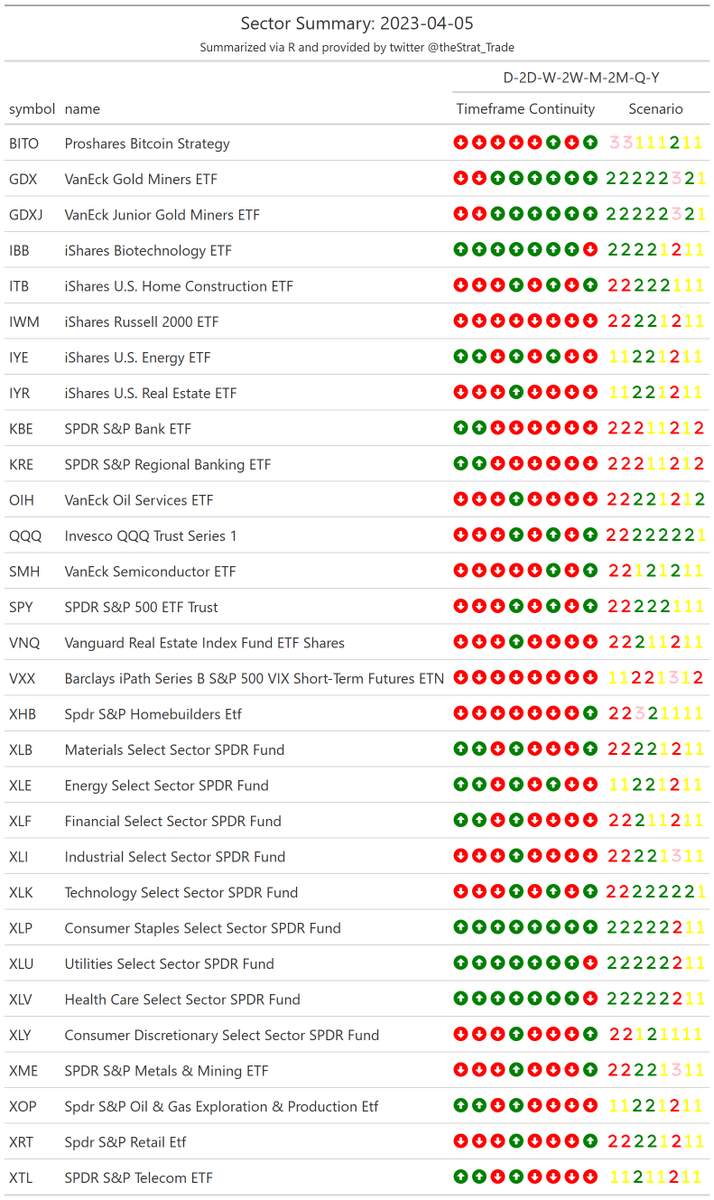Click the only green up arrow in XHB row
The height and width of the screenshot is (1200, 714).
tap(590, 714)
